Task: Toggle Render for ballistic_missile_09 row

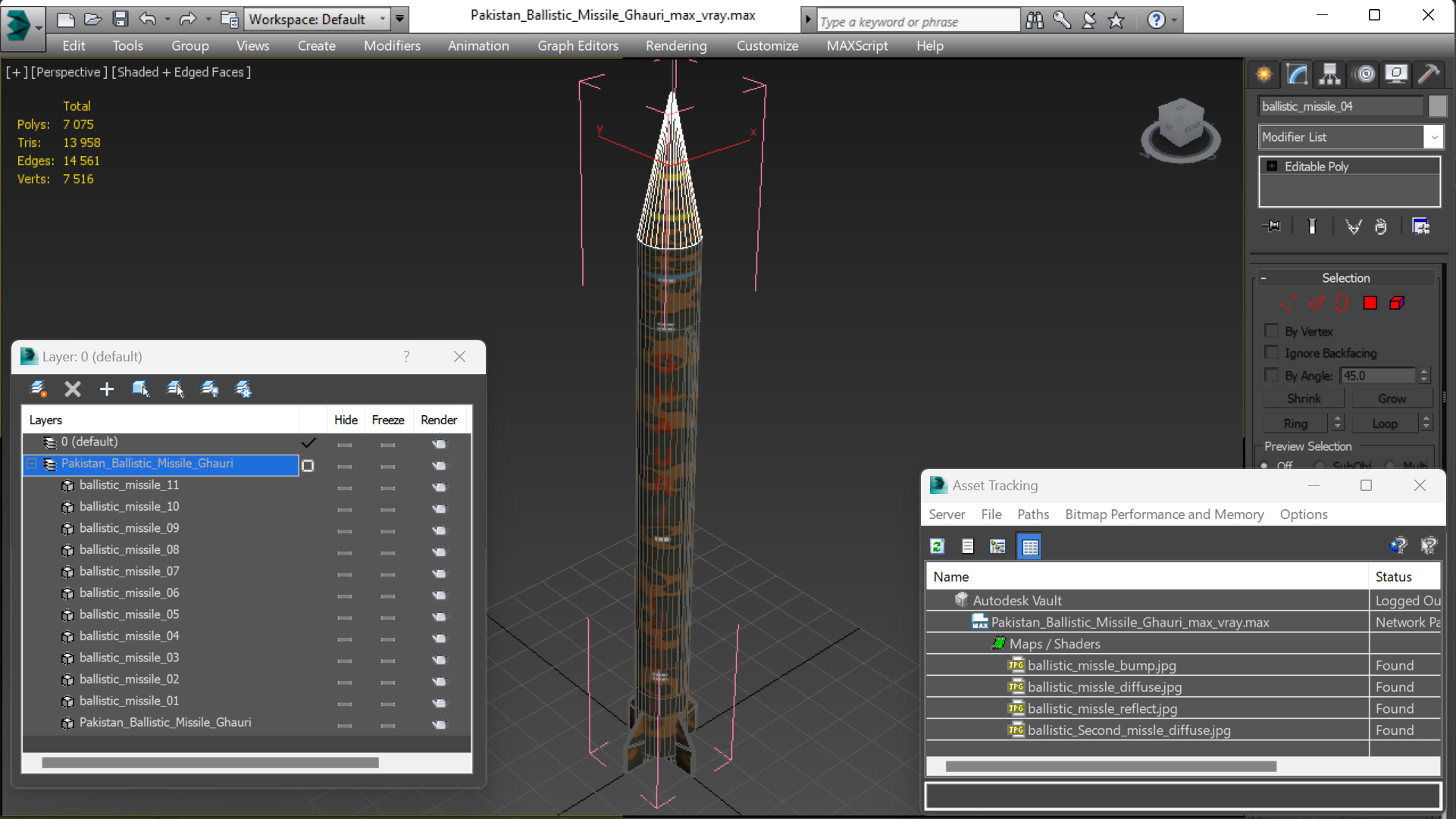Action: click(x=440, y=530)
